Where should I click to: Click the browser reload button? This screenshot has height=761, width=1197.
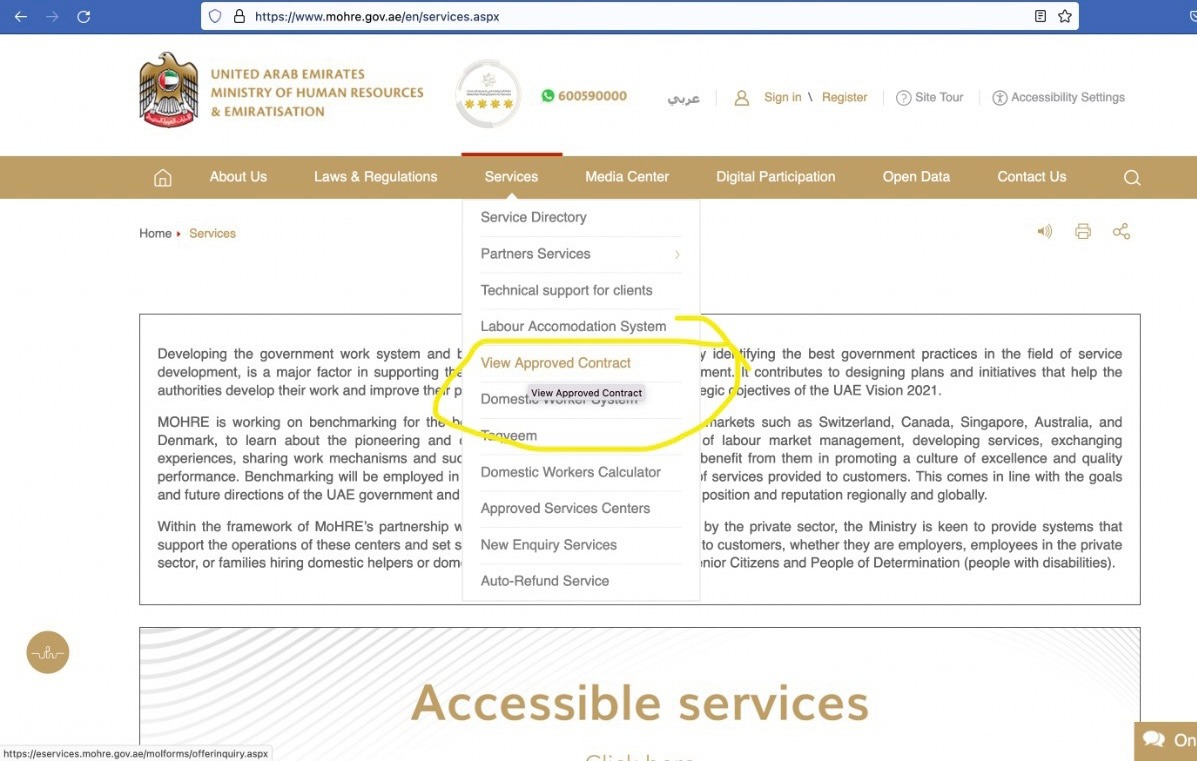(x=83, y=16)
